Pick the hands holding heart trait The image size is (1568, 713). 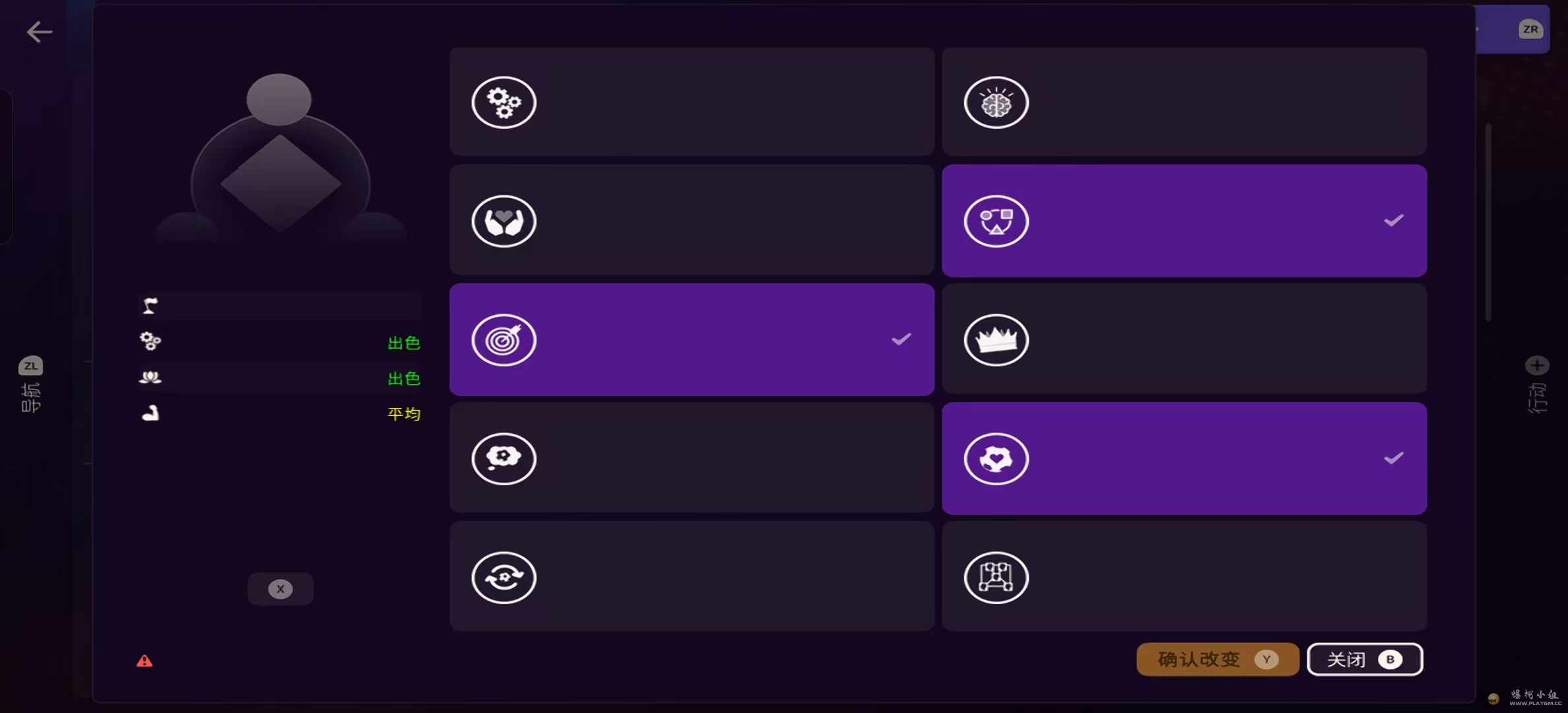(692, 221)
